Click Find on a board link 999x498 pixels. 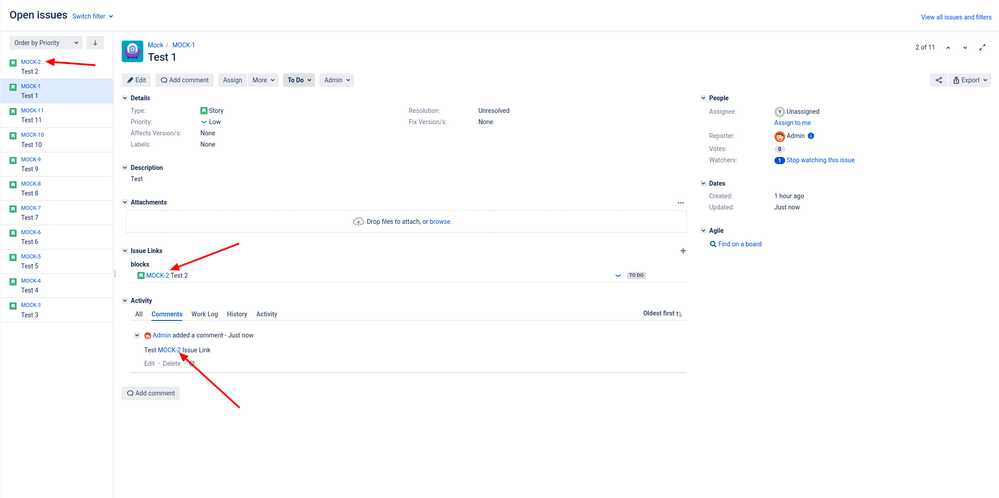coord(740,244)
